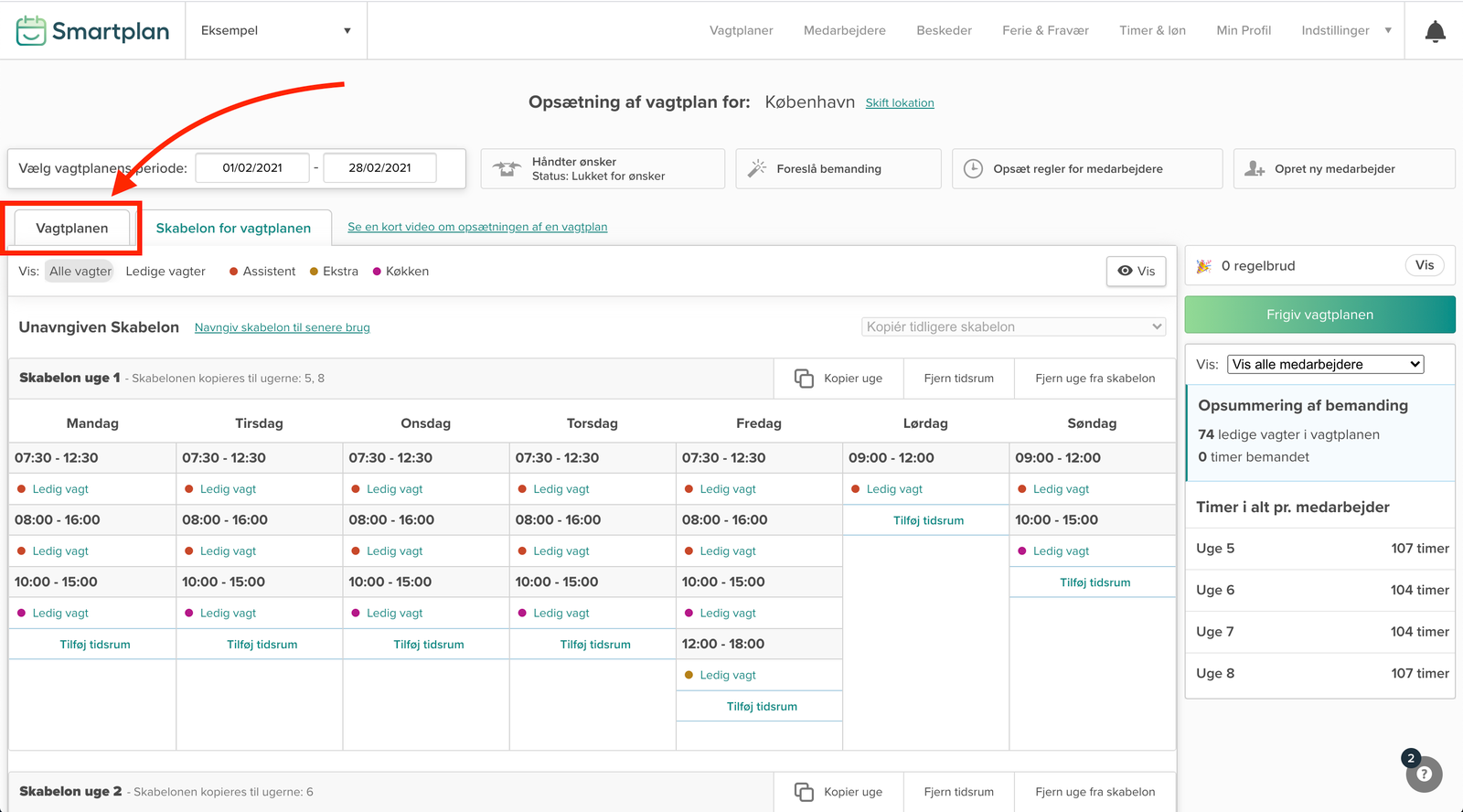Click the start date field 01/02/2021
This screenshot has height=812, width=1463.
[252, 168]
